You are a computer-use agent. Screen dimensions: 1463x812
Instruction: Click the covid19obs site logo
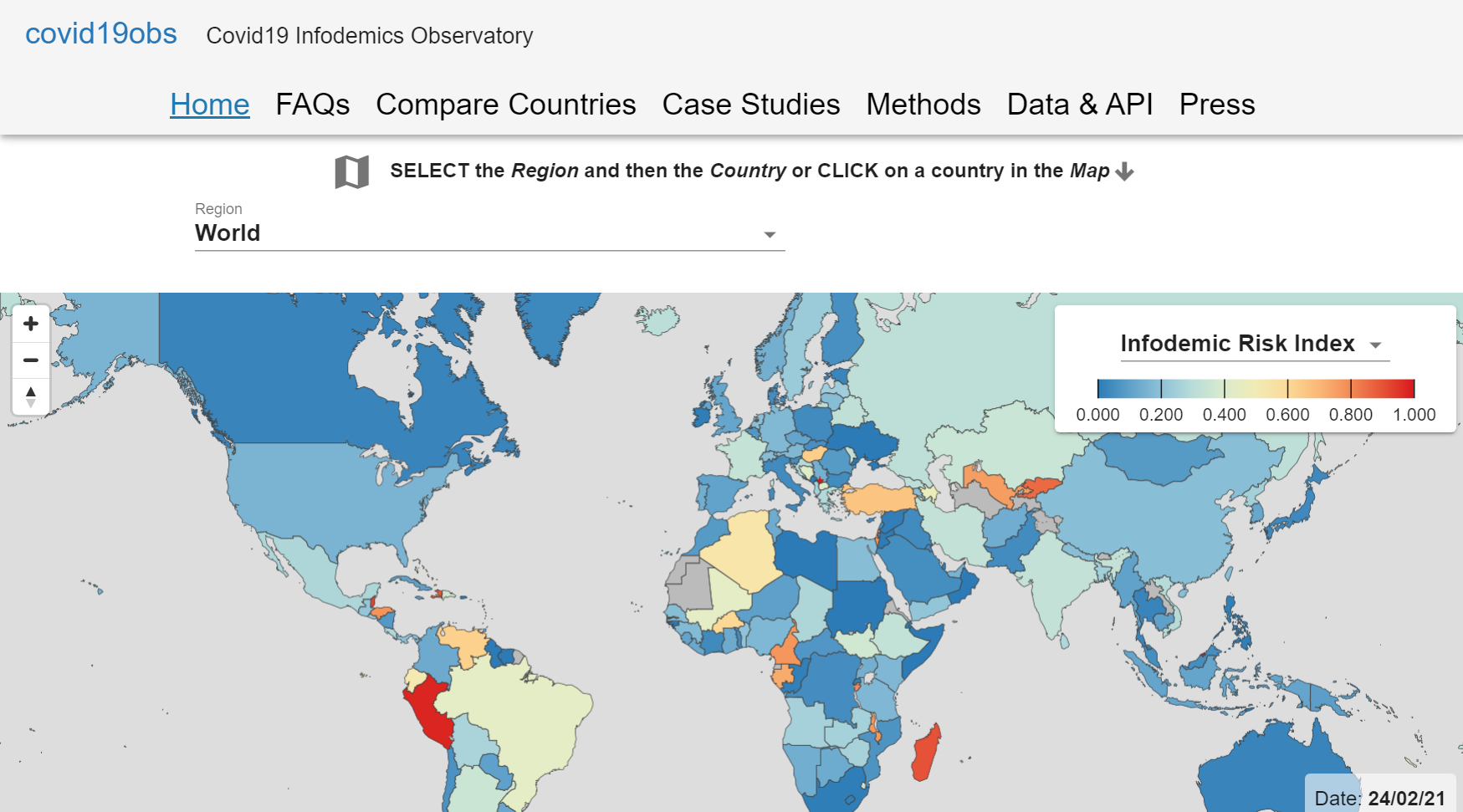coord(101,33)
